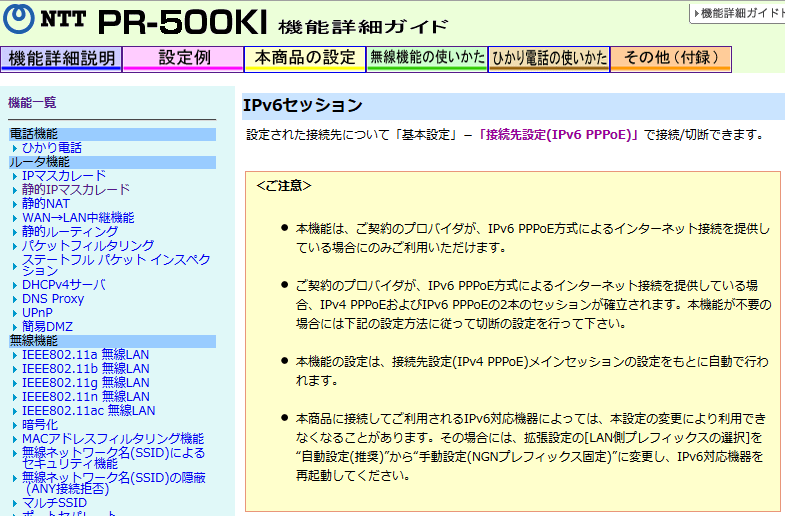Open the 無線ネットワーク名(SSID)によるセキュリティ機能 link
The height and width of the screenshot is (516, 785).
pos(114,458)
